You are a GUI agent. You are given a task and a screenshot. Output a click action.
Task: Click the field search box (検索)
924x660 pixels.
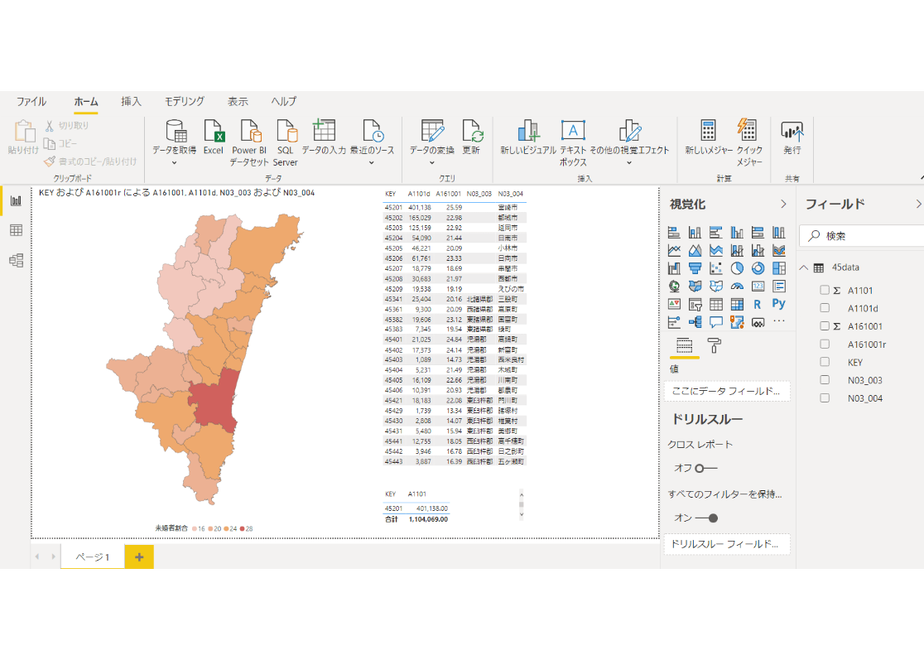pyautogui.click(x=862, y=236)
